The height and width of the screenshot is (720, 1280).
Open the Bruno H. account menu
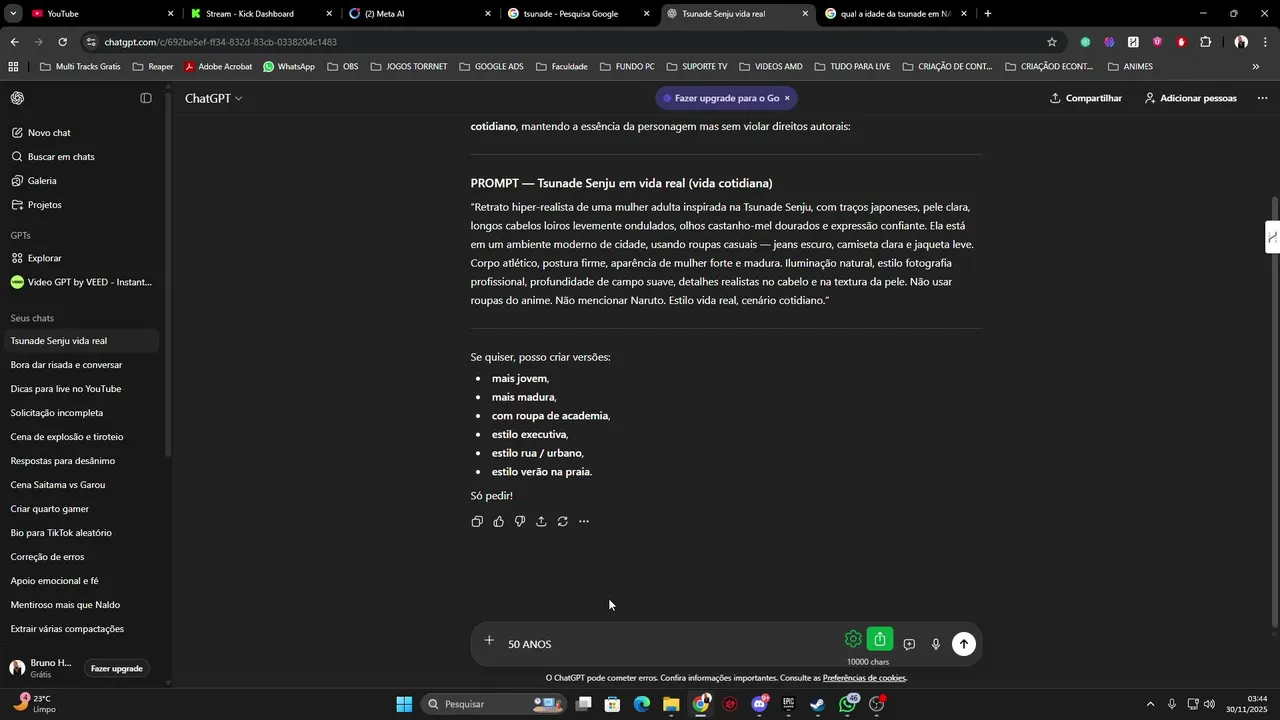[x=41, y=668]
